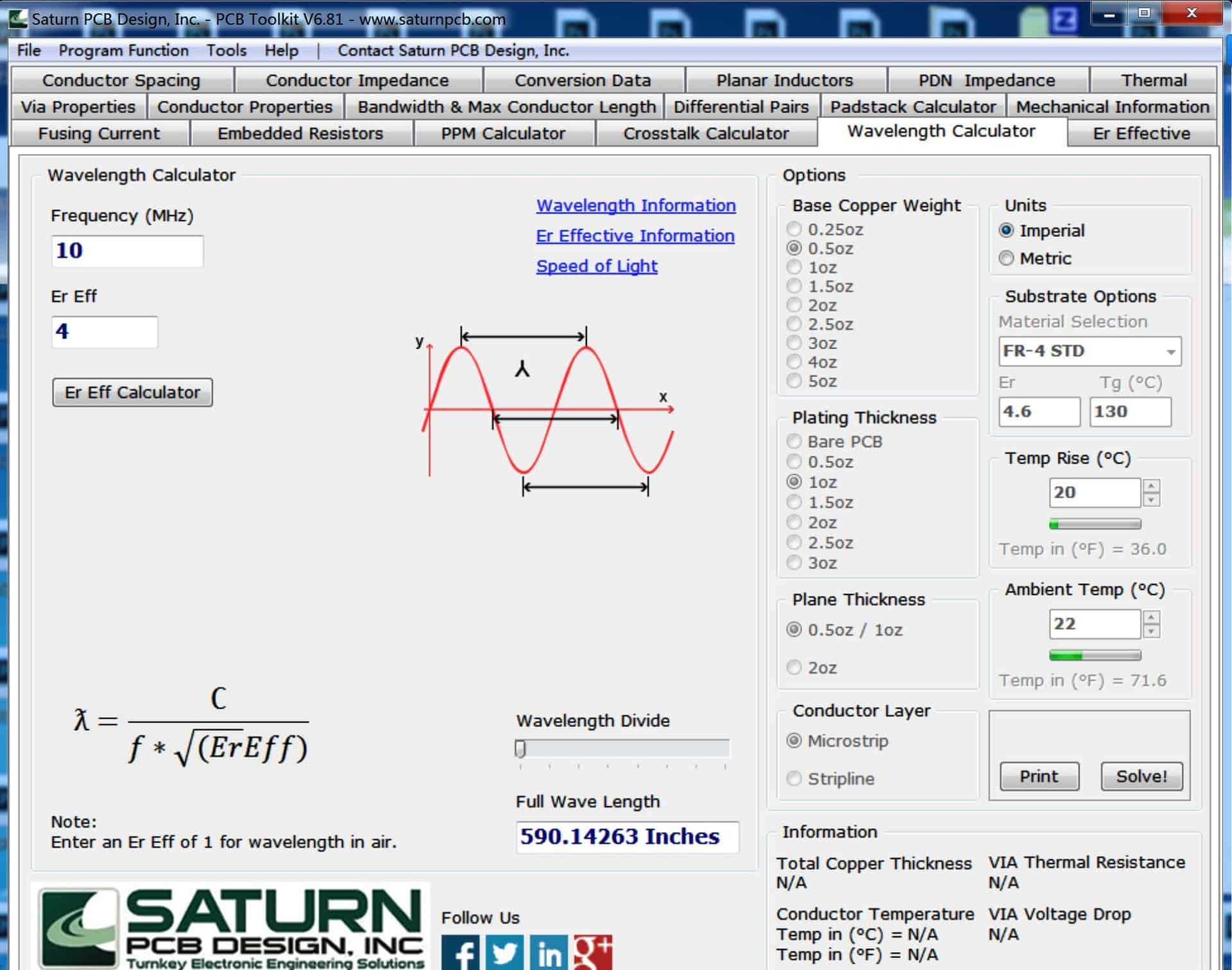Open the Program Function menu
Image resolution: width=1232 pixels, height=970 pixels.
click(x=123, y=51)
